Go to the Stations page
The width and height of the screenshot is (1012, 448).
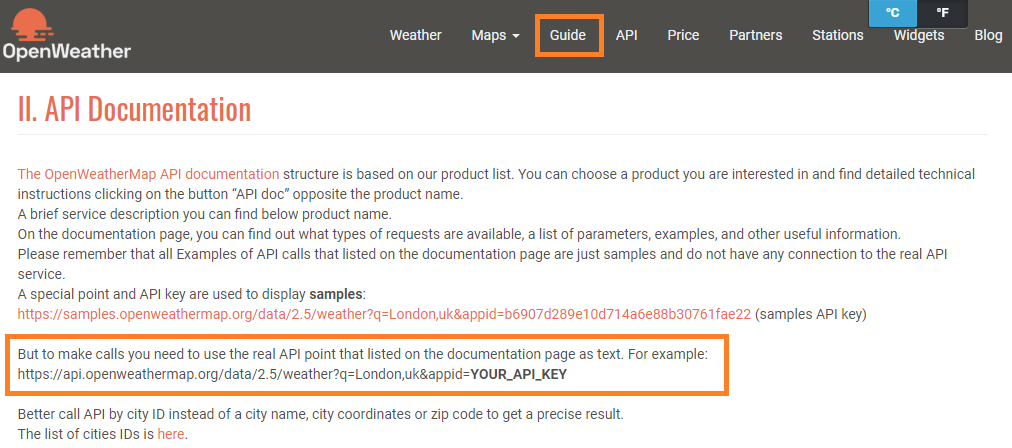tap(838, 36)
